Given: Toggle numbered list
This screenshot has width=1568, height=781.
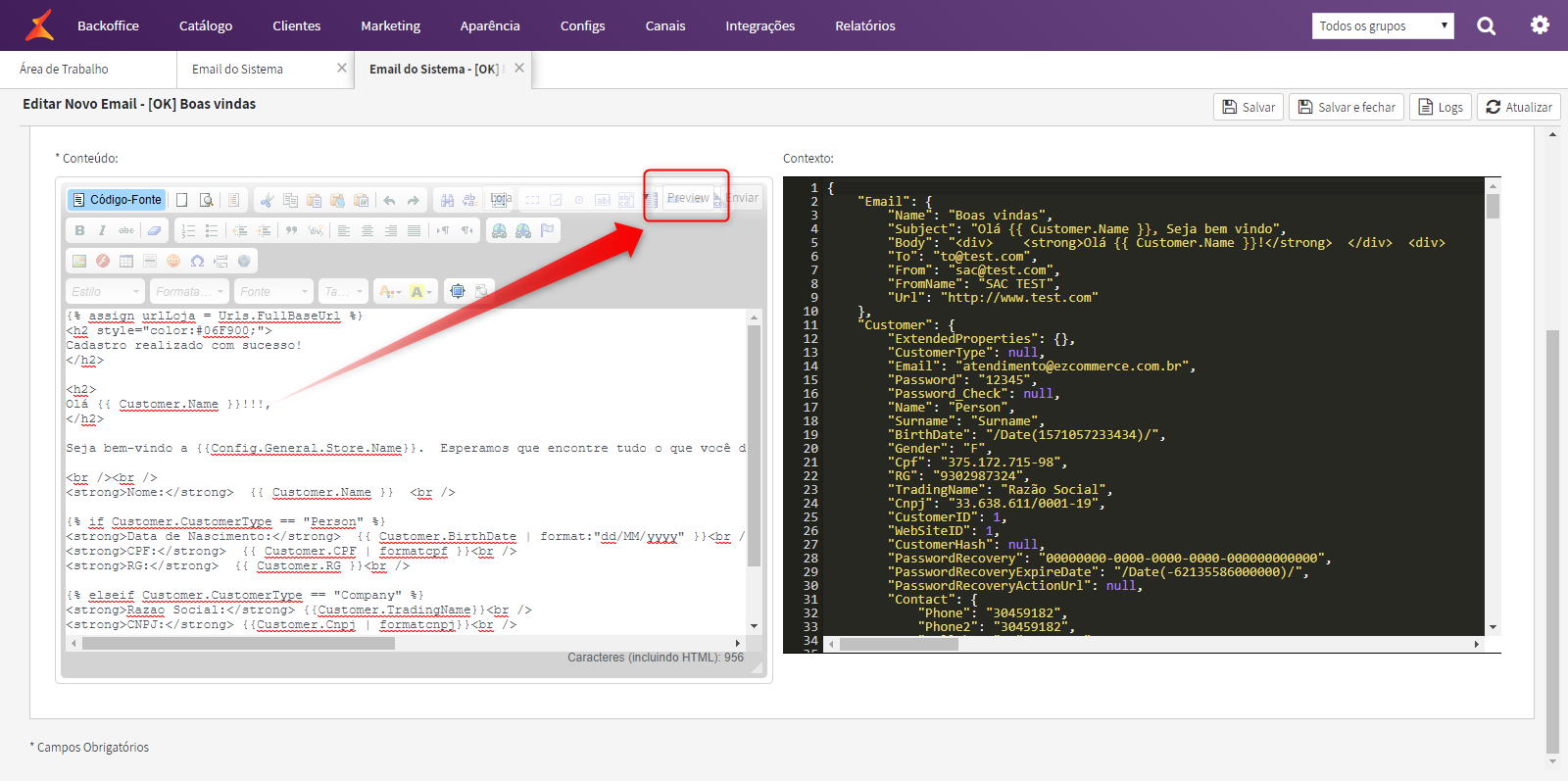Looking at the screenshot, I should (188, 231).
